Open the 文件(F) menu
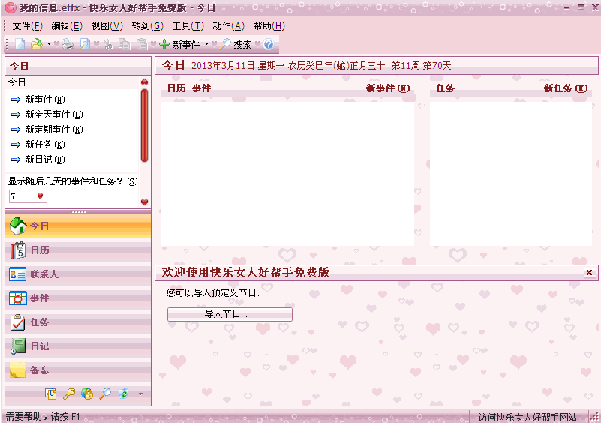This screenshot has height=423, width=601. pyautogui.click(x=27, y=25)
